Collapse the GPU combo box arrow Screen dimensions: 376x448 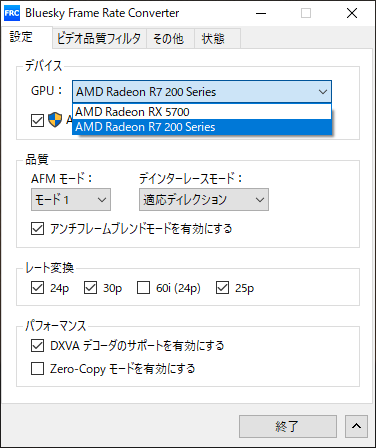click(322, 92)
